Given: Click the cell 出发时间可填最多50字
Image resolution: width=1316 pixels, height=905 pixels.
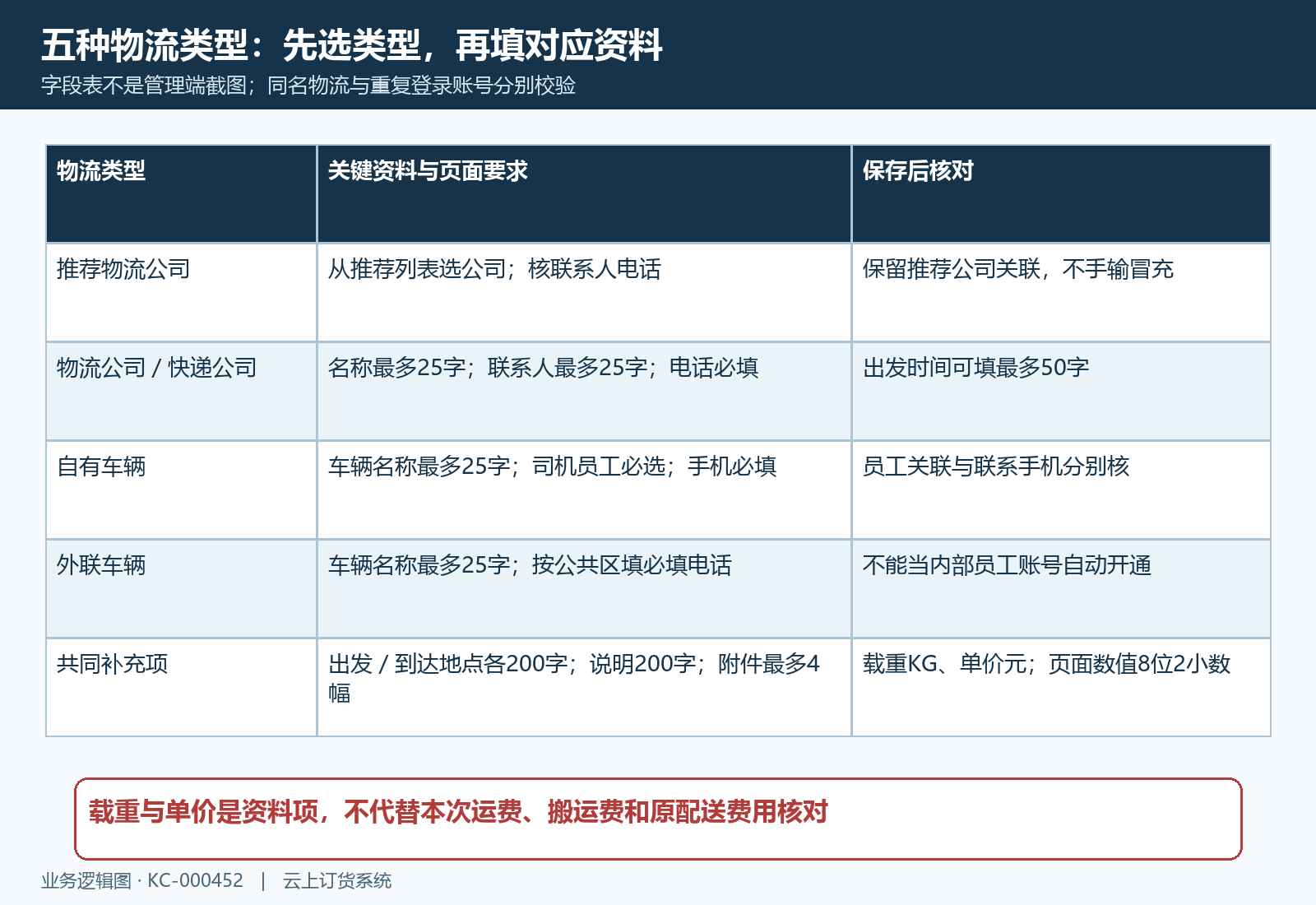Looking at the screenshot, I should [x=1061, y=392].
